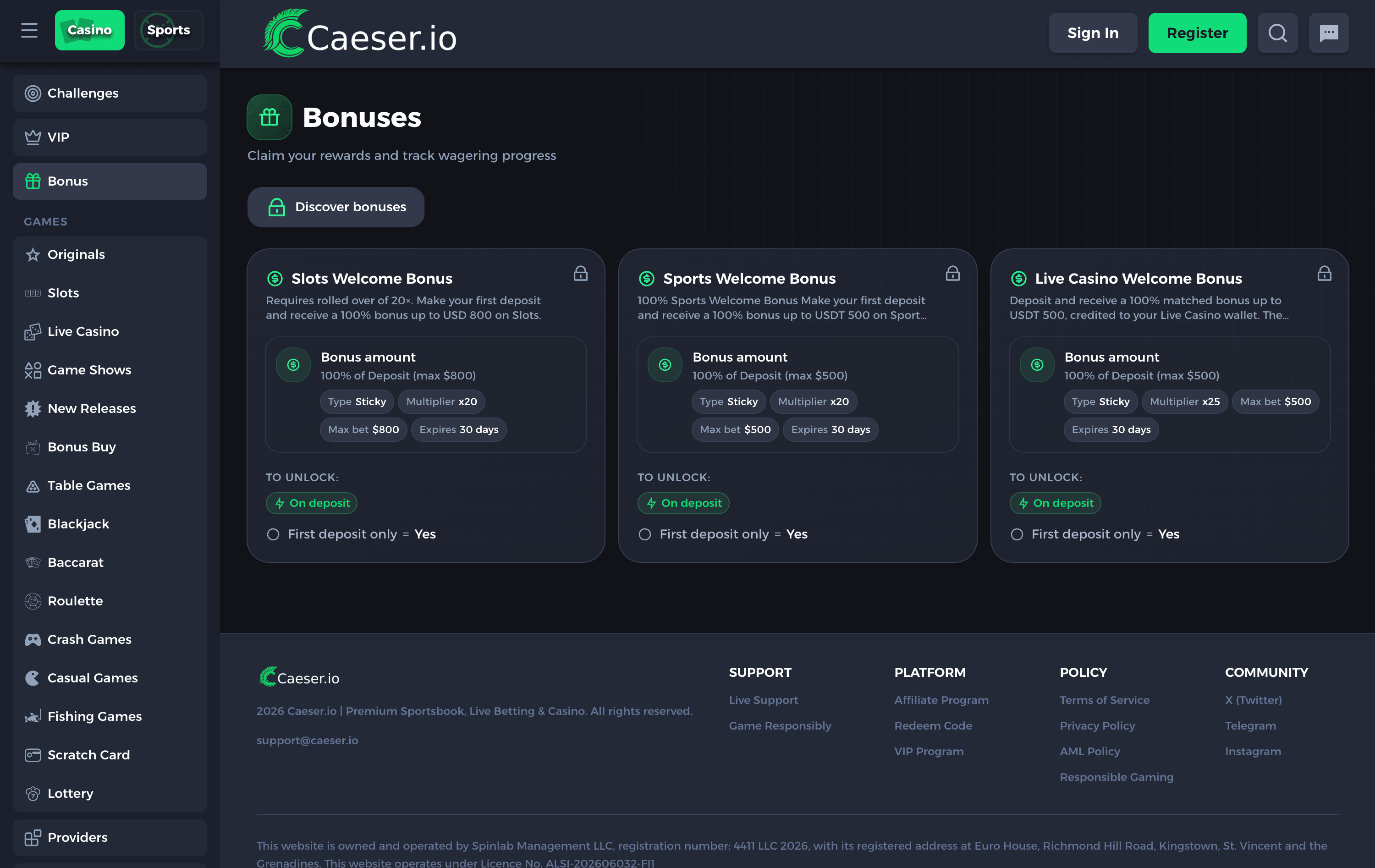The width and height of the screenshot is (1375, 868).
Task: Open the Terms of Service link
Action: click(x=1104, y=700)
